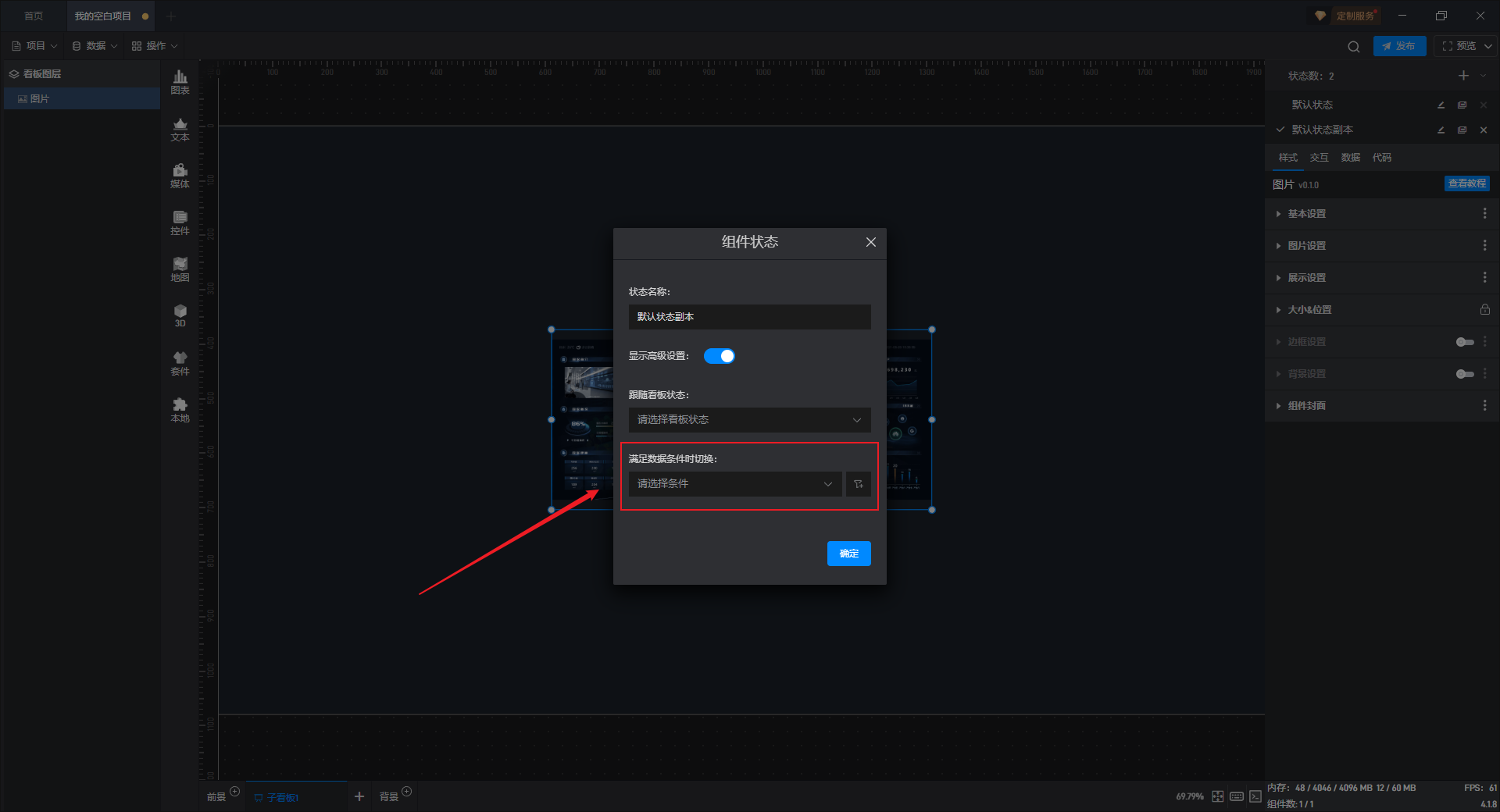Open the 图表 chart components panel
1500x812 pixels.
coord(180,82)
